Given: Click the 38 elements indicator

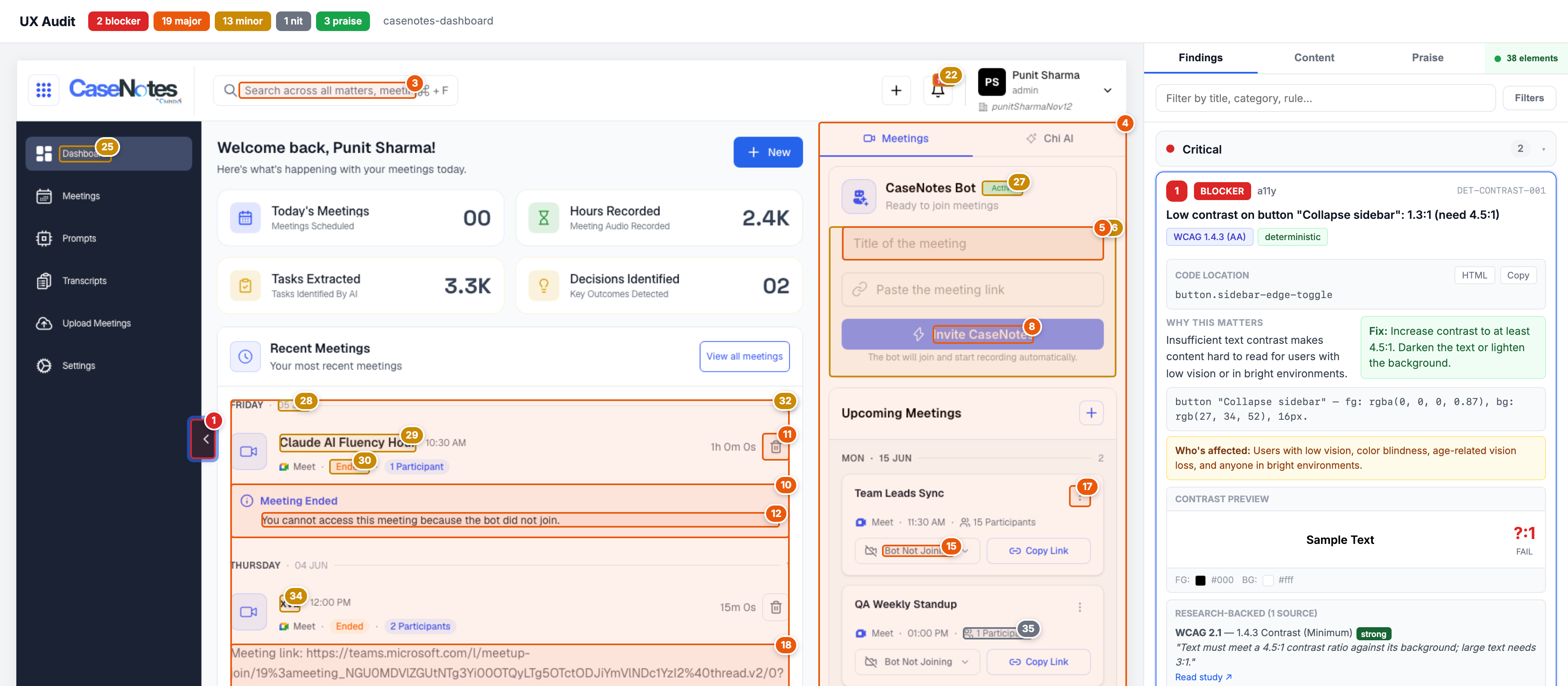Looking at the screenshot, I should [x=1526, y=58].
